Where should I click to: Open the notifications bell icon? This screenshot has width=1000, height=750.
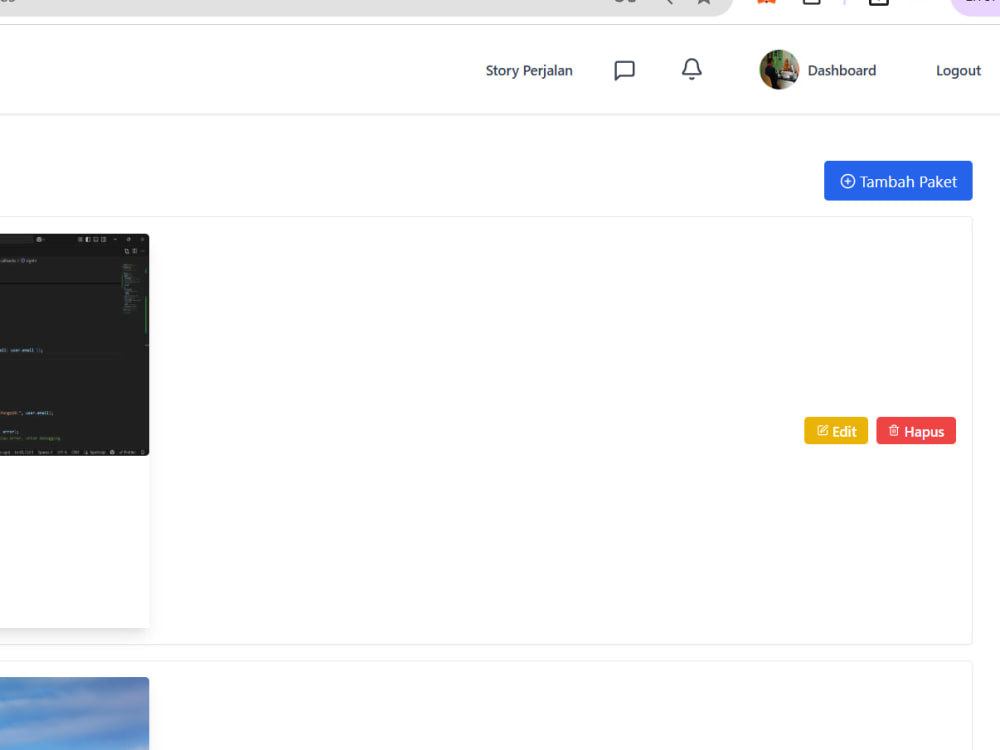tap(691, 69)
